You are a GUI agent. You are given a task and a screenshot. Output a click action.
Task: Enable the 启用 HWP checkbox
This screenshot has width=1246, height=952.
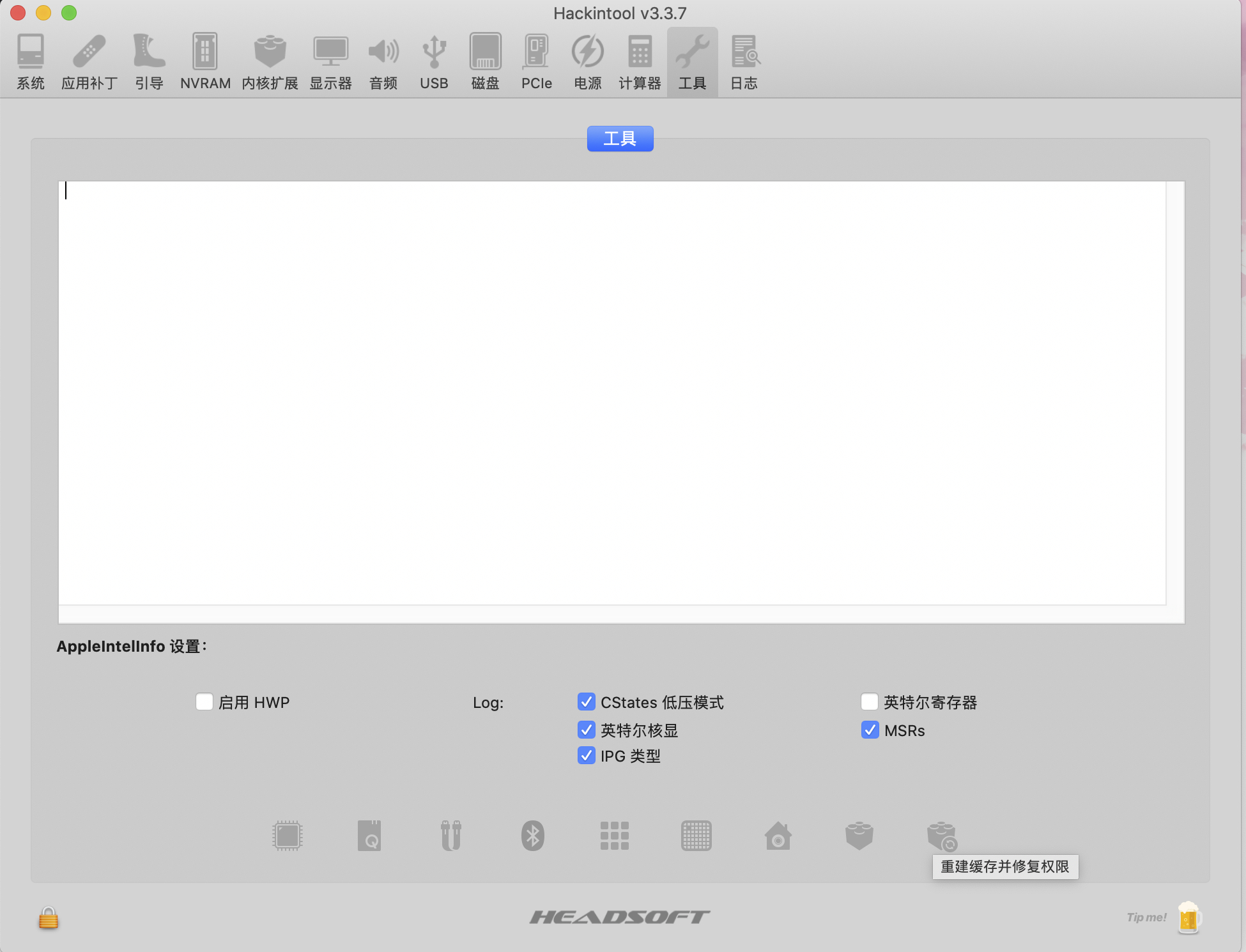tap(204, 702)
